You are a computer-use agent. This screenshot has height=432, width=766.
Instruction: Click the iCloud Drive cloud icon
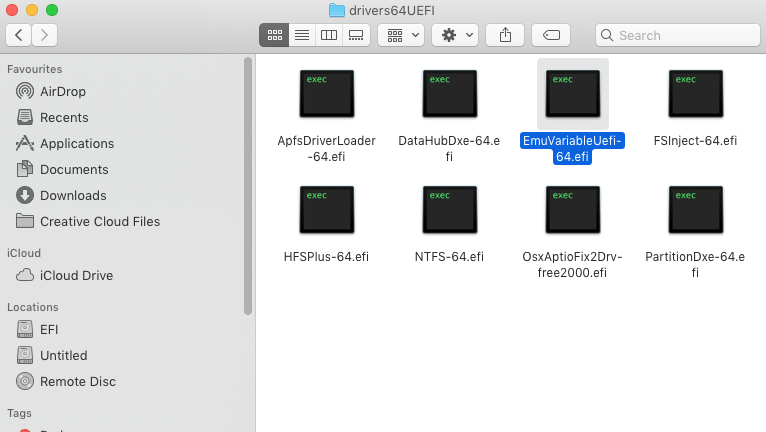coord(25,275)
